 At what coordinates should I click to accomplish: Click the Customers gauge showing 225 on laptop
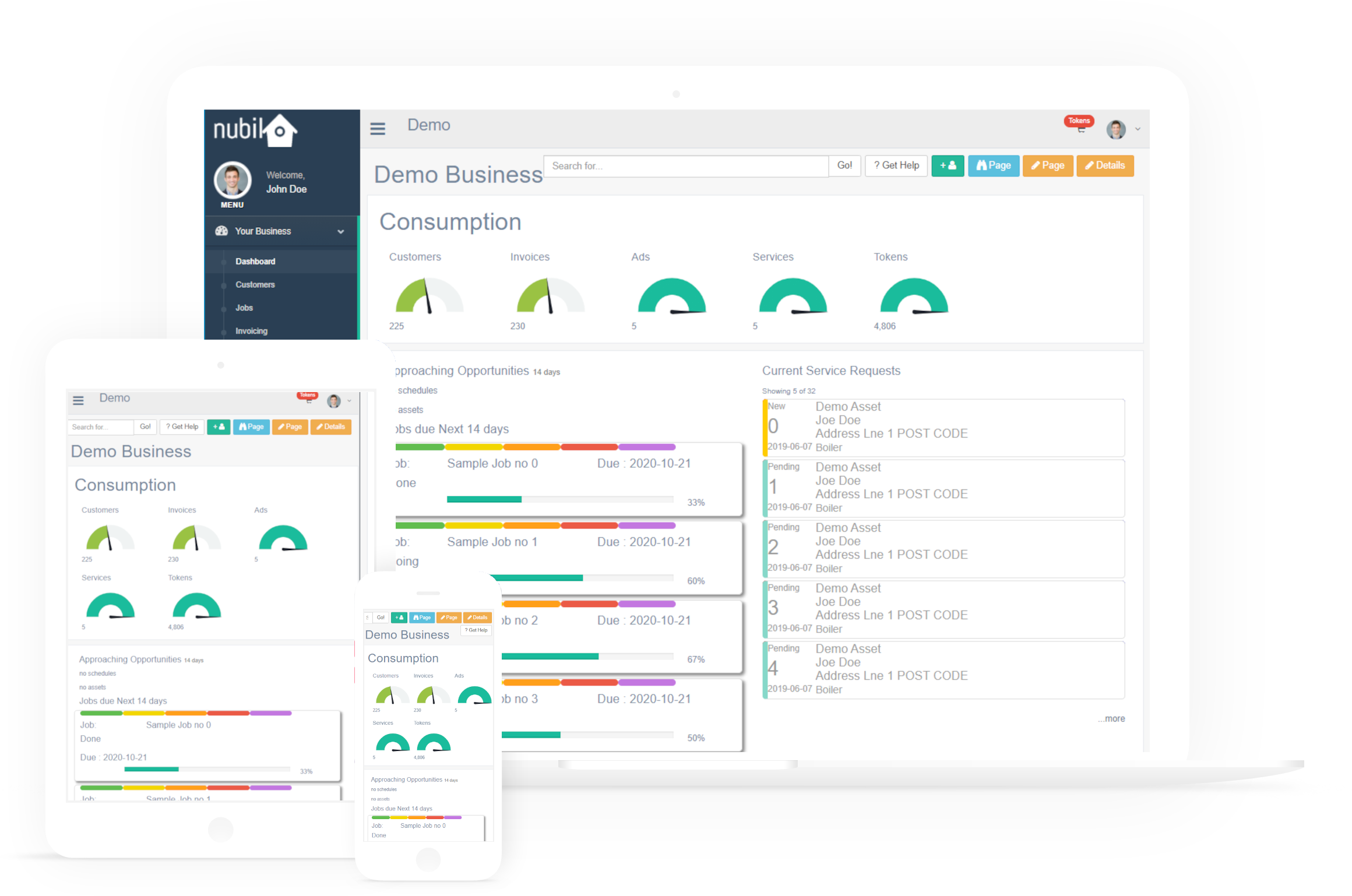tap(429, 296)
